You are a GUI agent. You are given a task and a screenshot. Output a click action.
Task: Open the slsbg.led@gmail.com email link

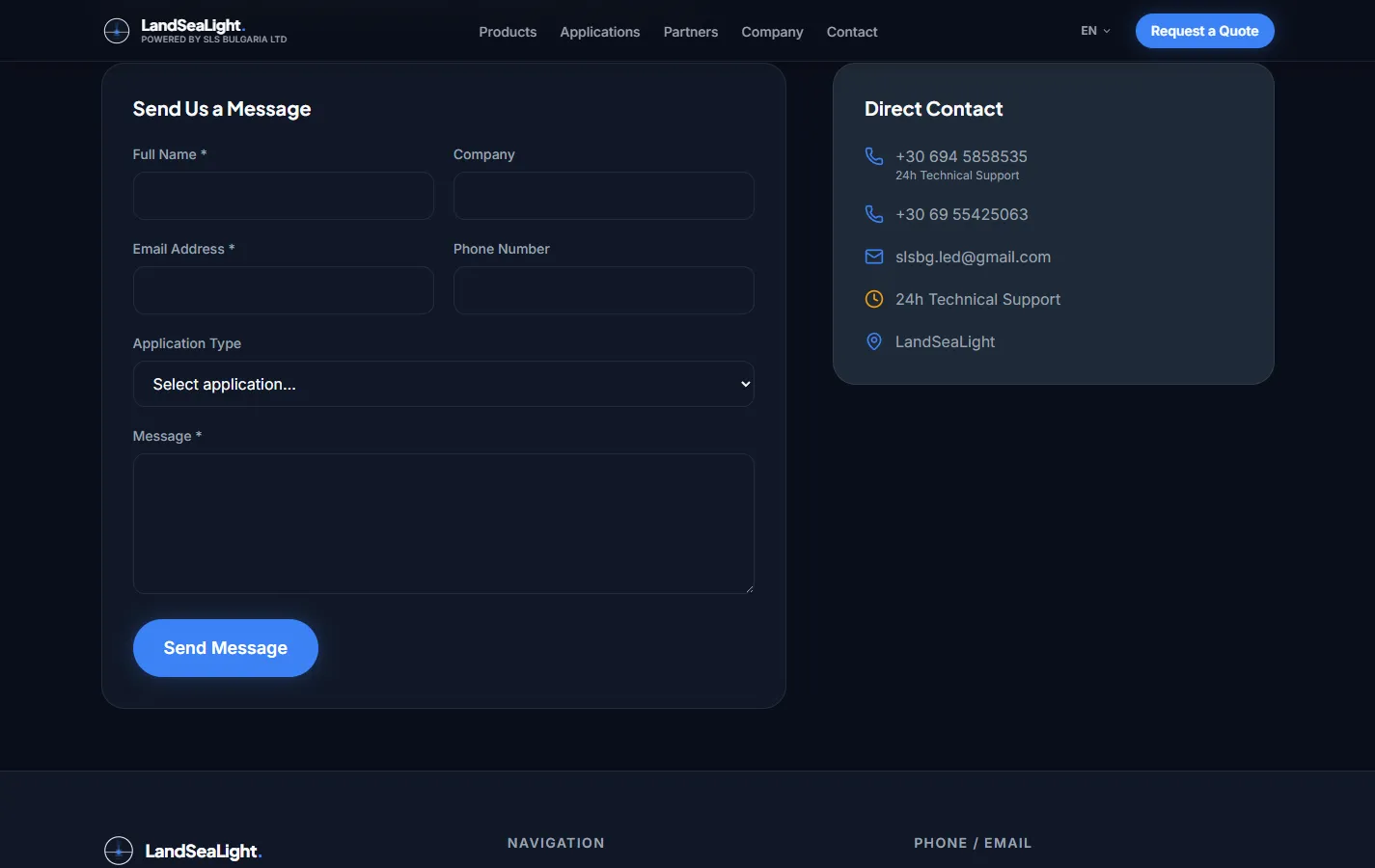pyautogui.click(x=973, y=257)
